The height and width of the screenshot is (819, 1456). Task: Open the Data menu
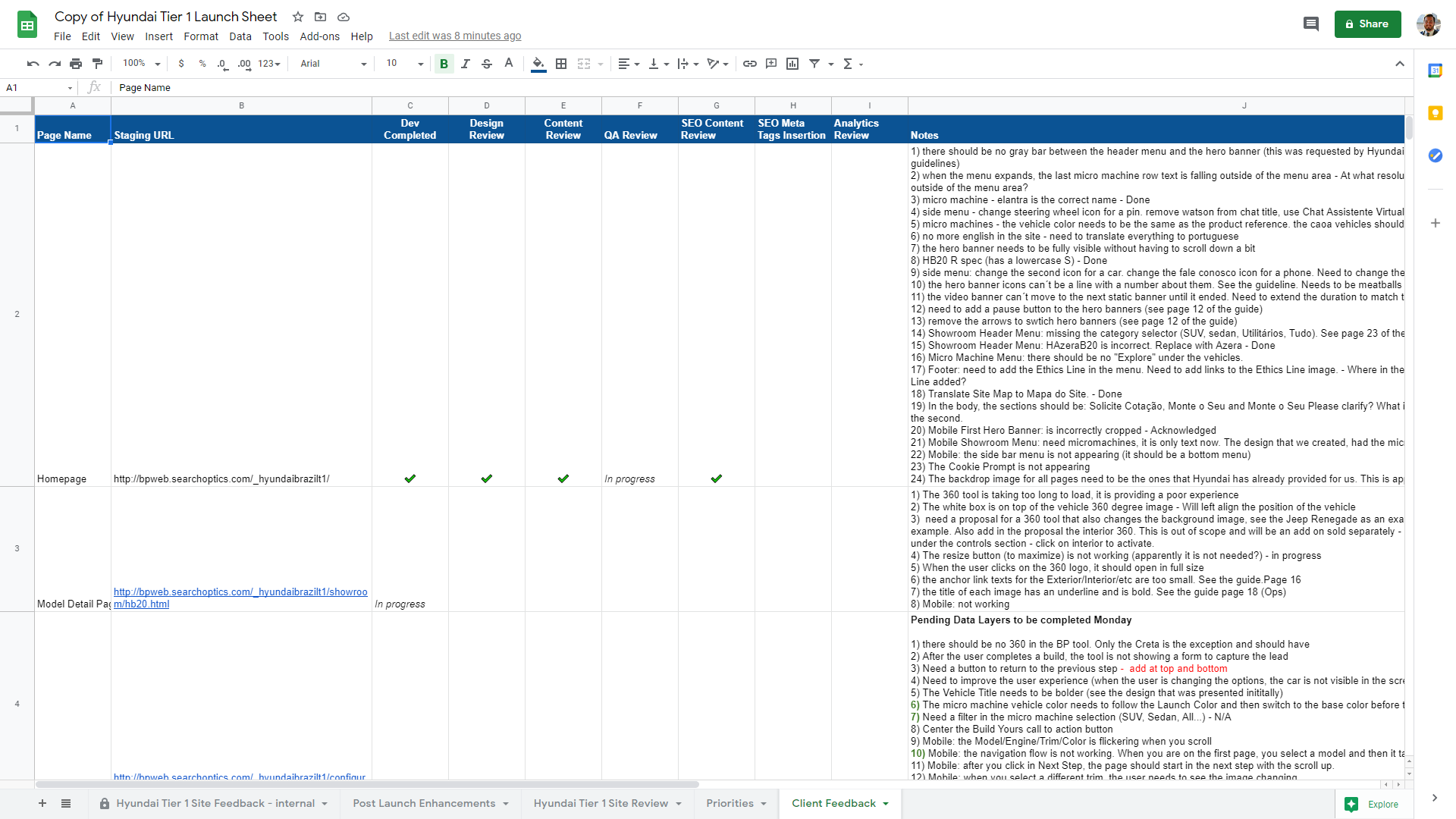click(x=240, y=36)
